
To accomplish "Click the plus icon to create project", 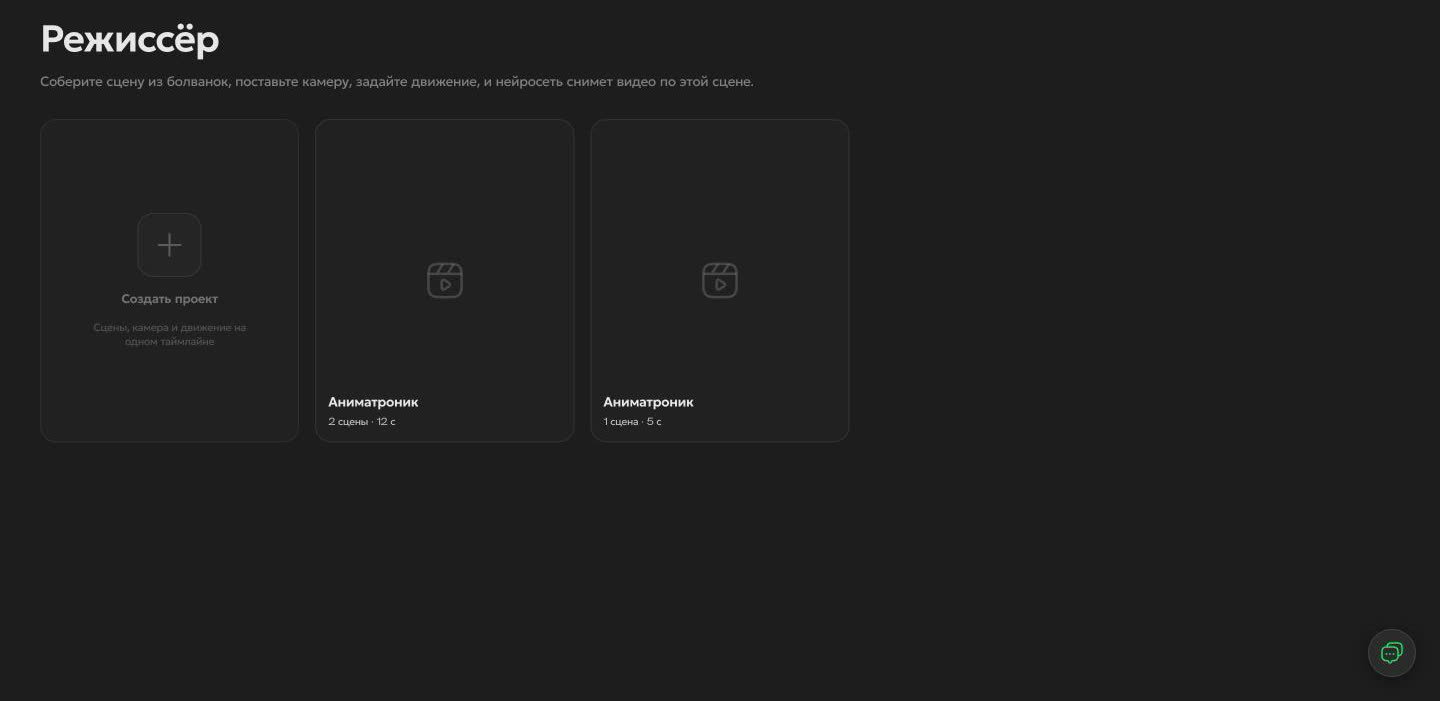I will pyautogui.click(x=169, y=245).
